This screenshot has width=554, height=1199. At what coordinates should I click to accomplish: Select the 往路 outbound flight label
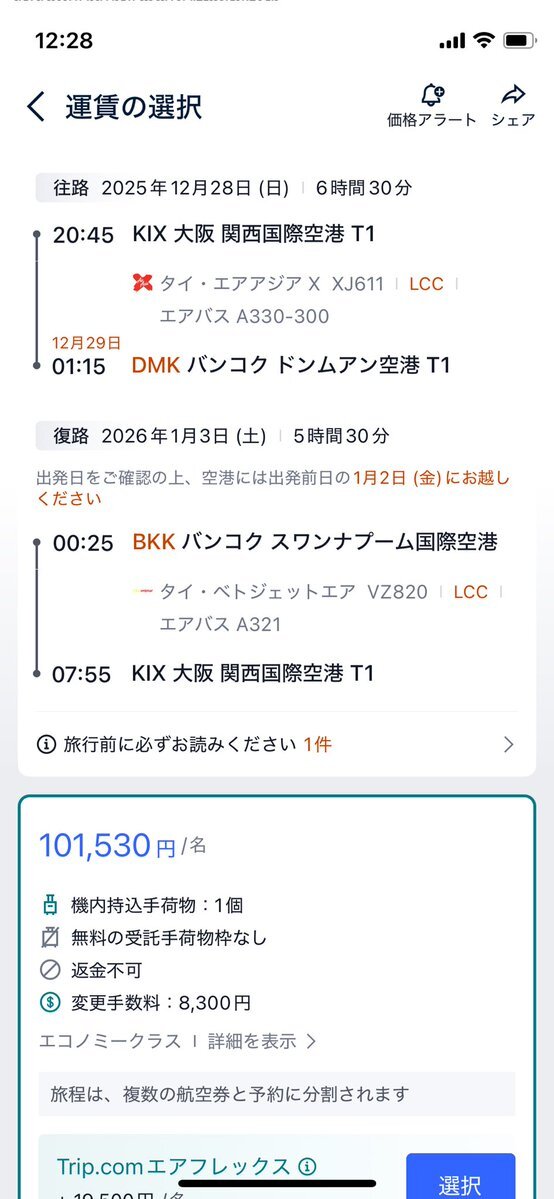click(x=71, y=187)
